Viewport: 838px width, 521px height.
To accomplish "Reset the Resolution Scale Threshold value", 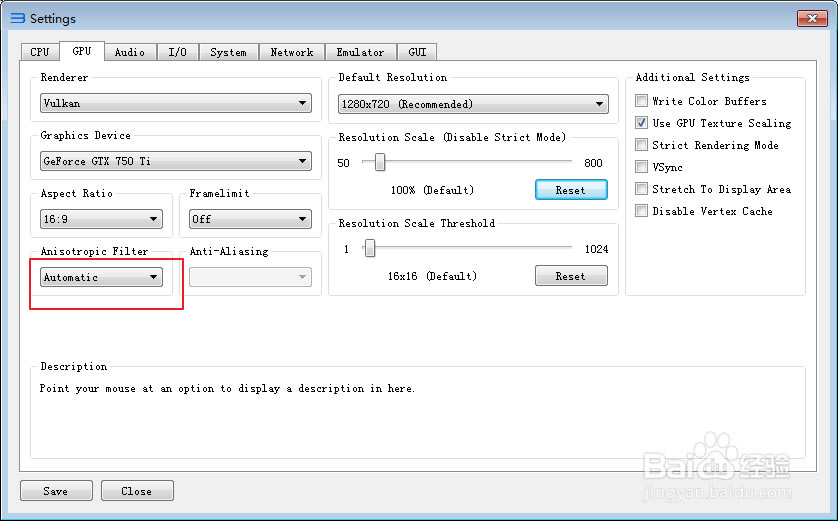I will (571, 276).
